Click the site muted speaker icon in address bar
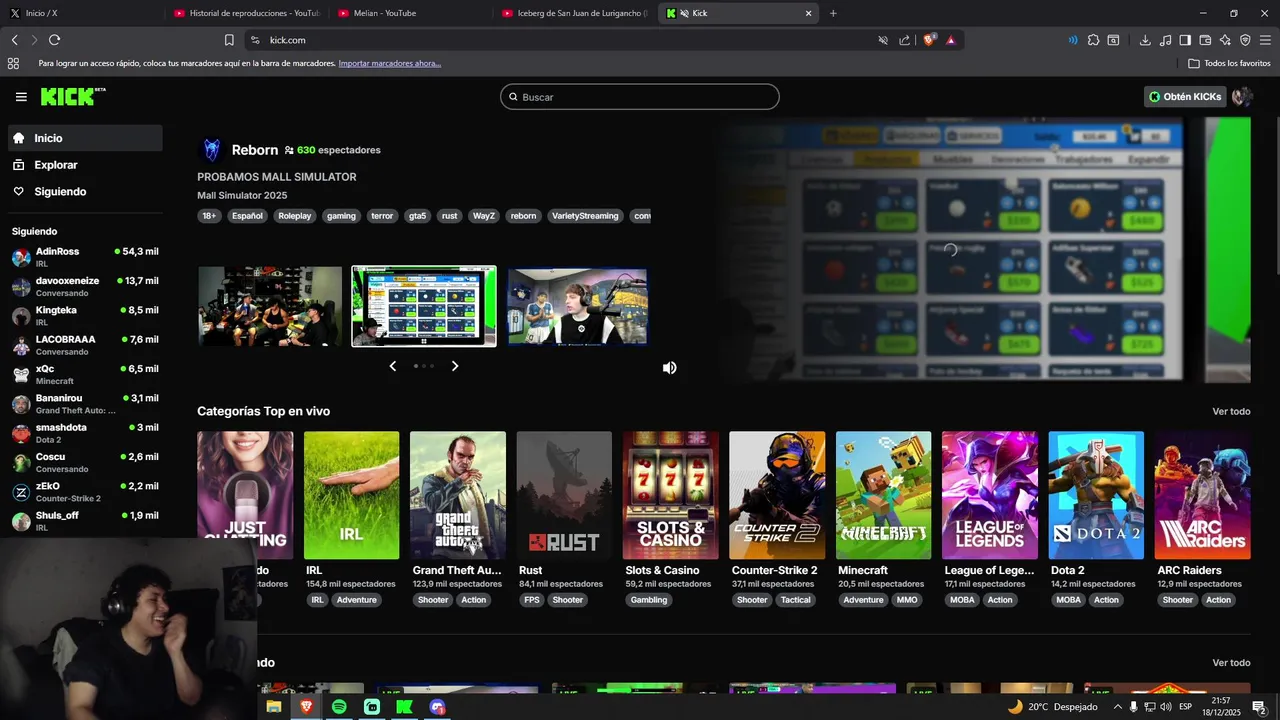 [883, 40]
